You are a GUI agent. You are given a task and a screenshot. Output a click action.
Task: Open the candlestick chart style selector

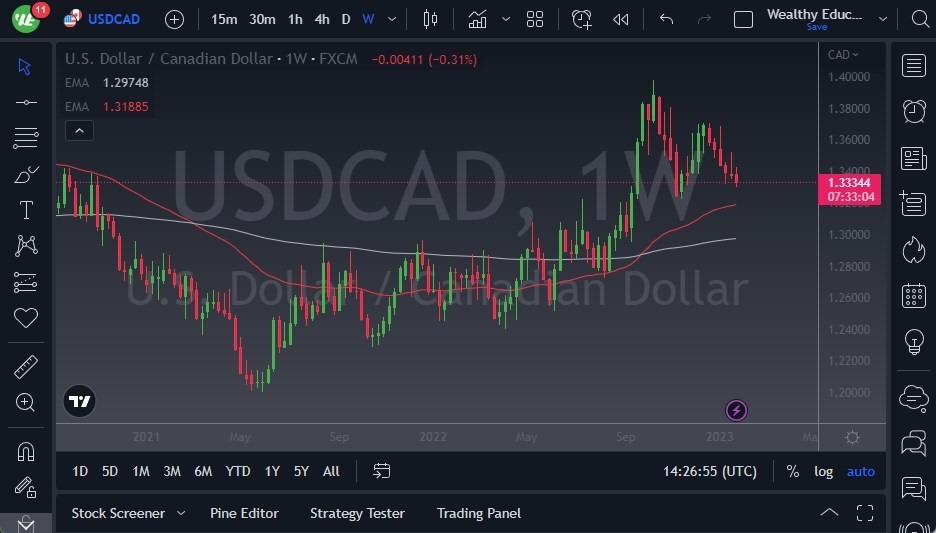(x=430, y=20)
